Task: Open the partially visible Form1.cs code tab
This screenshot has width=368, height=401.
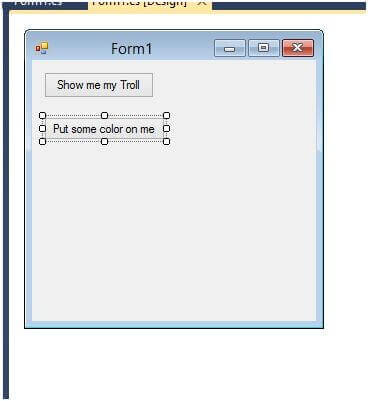Action: coord(38,3)
